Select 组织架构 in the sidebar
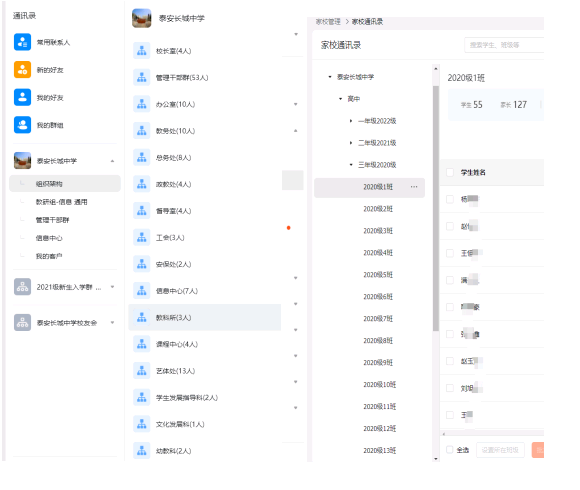This screenshot has width=580, height=490. point(65,183)
